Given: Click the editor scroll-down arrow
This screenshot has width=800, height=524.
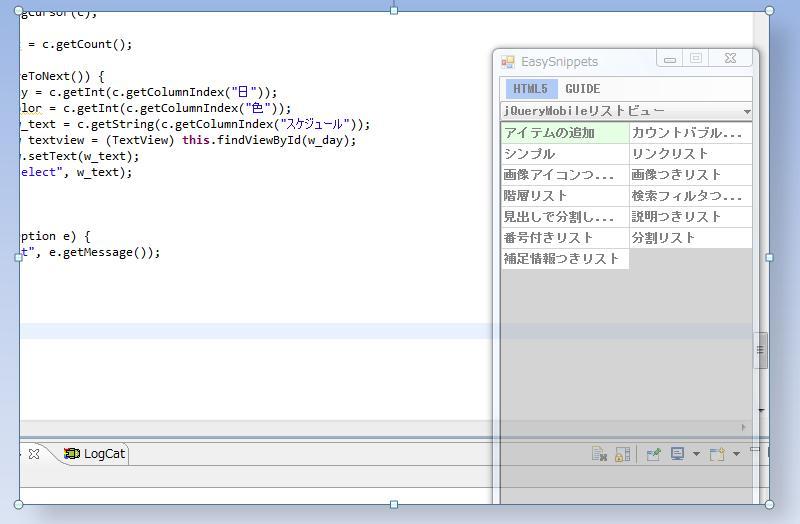Looking at the screenshot, I should tap(761, 410).
